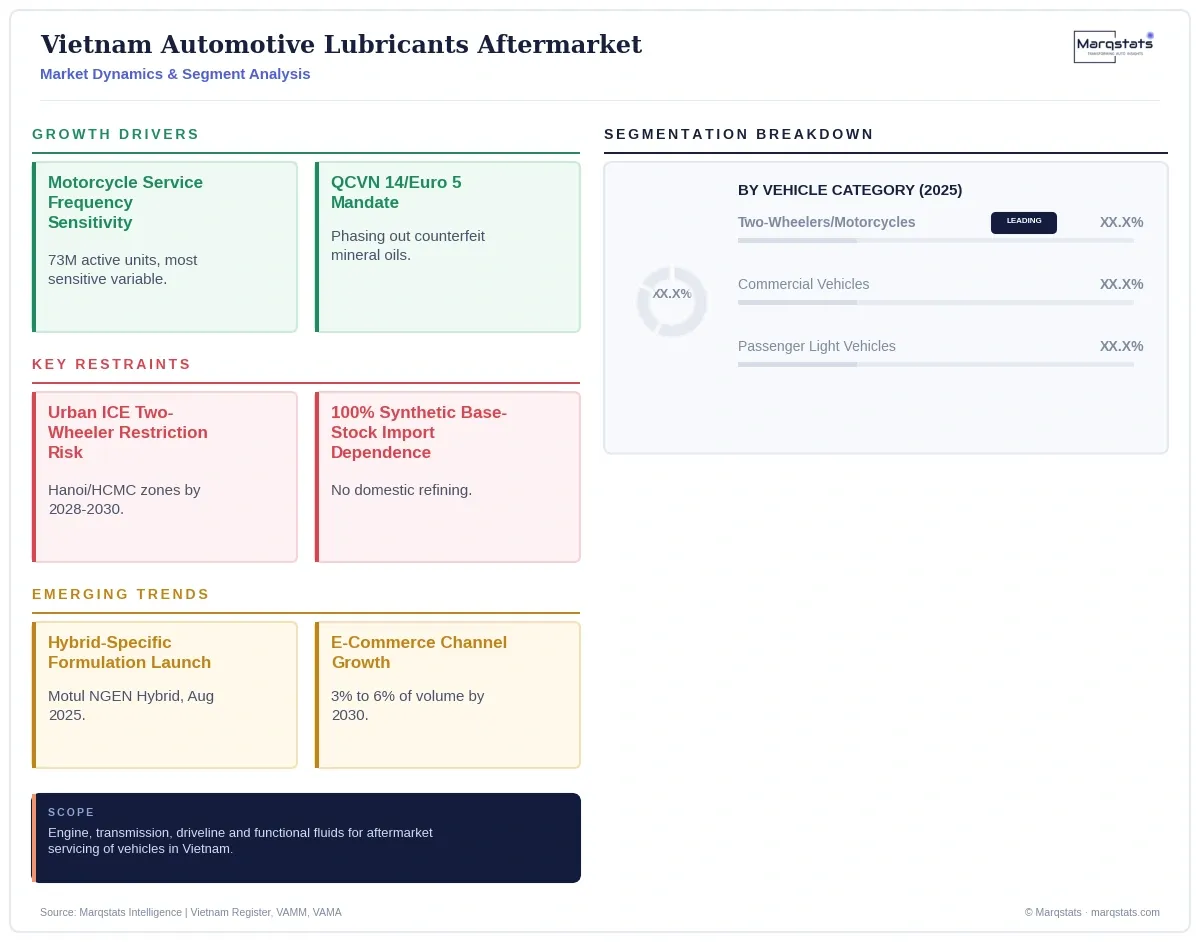Click the scope description about engine and transmission fluids
This screenshot has width=1200, height=942.
(240, 840)
